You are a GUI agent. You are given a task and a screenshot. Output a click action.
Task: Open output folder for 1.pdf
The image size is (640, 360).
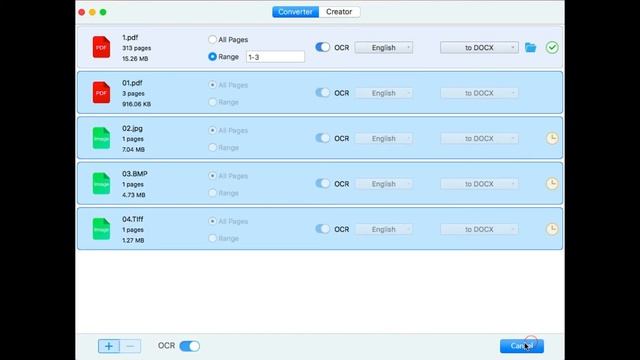(x=530, y=47)
